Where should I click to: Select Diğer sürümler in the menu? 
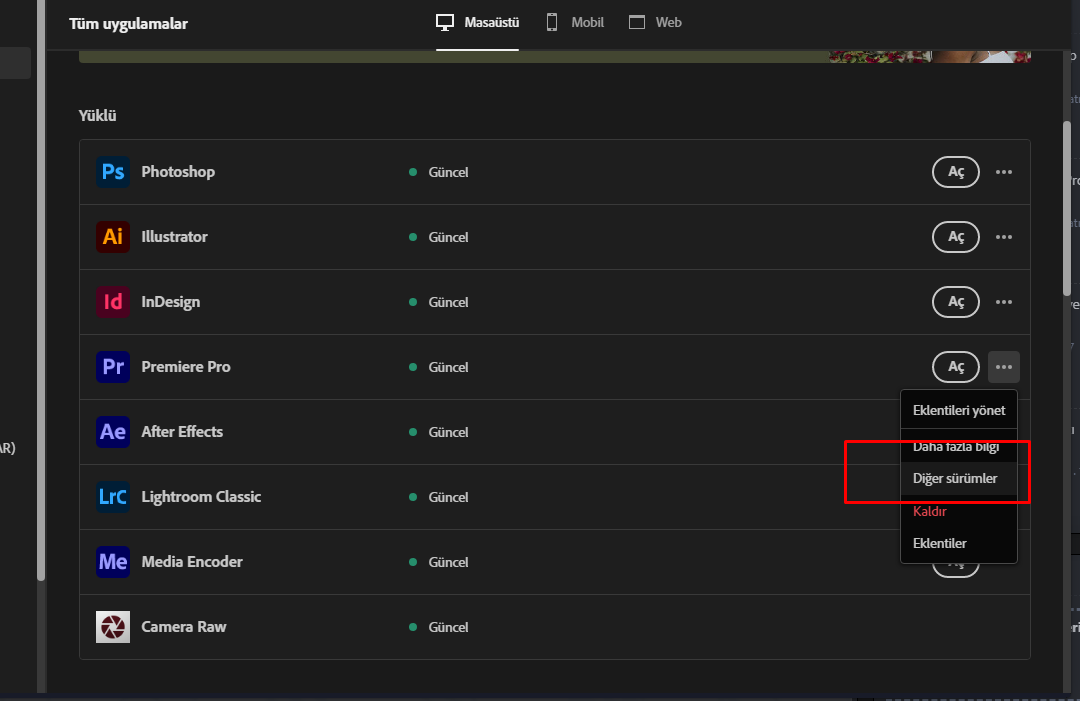[x=959, y=479]
